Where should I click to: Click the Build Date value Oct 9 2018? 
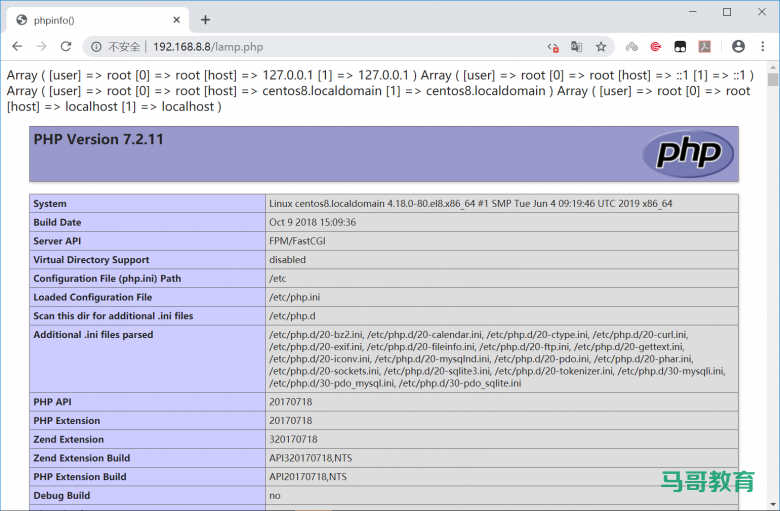312,222
